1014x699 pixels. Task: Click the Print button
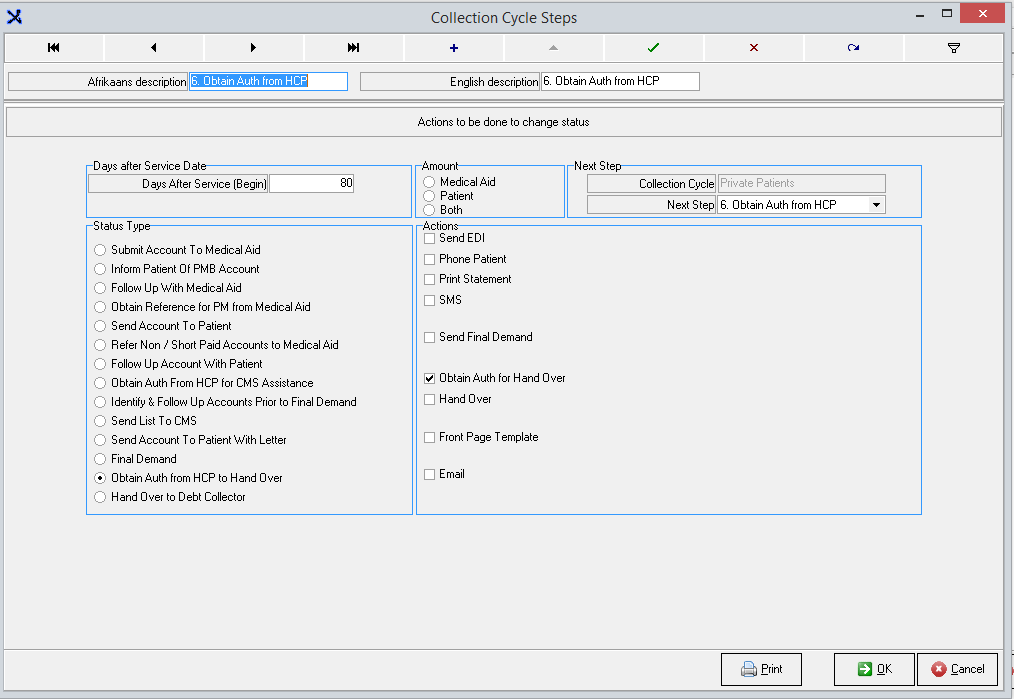click(761, 669)
